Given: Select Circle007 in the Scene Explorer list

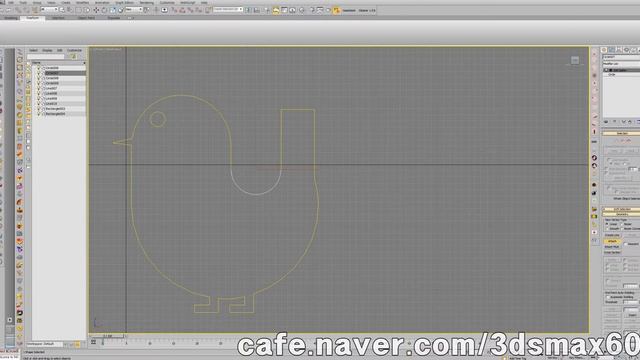Looking at the screenshot, I should 52,73.
